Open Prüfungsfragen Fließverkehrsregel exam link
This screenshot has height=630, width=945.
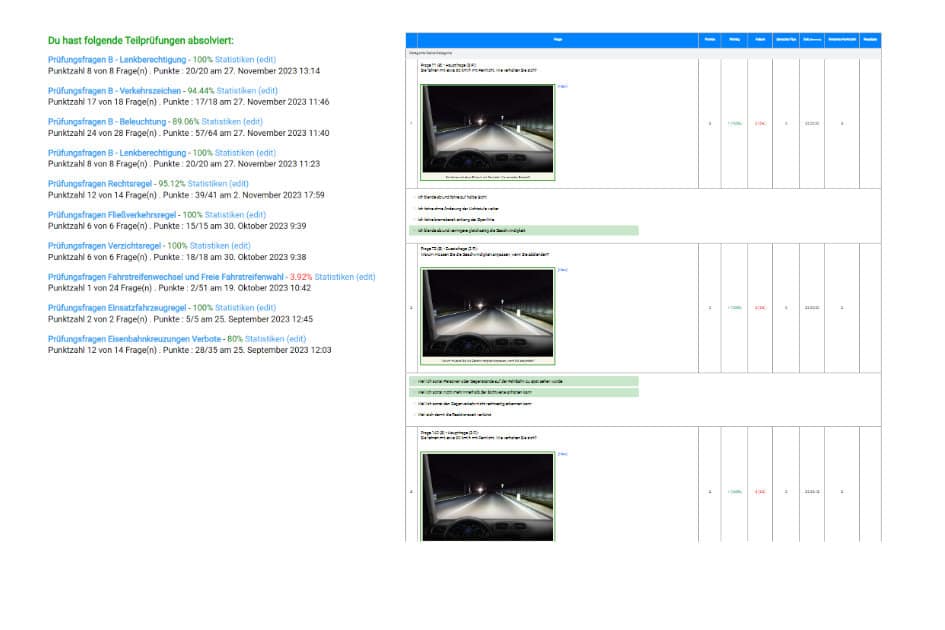[112, 215]
